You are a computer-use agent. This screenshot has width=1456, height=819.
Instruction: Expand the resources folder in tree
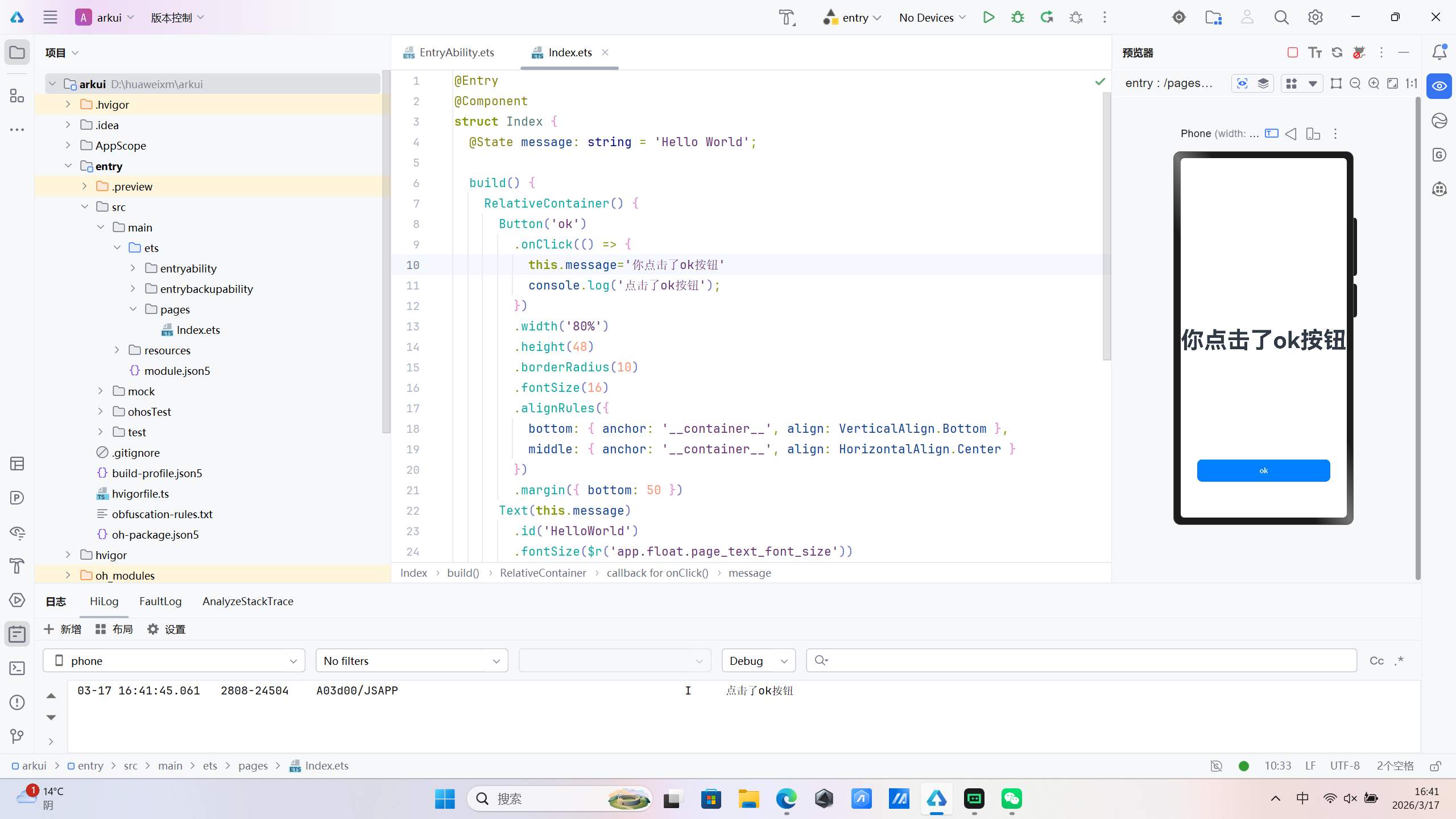point(117,350)
